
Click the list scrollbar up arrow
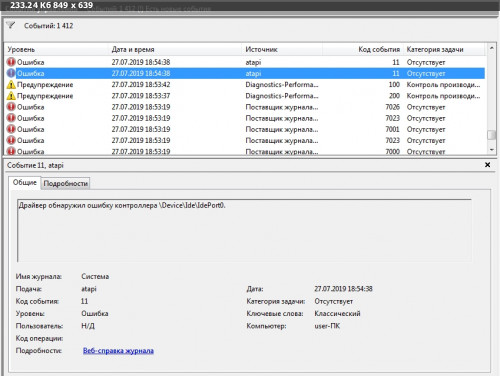pos(491,48)
